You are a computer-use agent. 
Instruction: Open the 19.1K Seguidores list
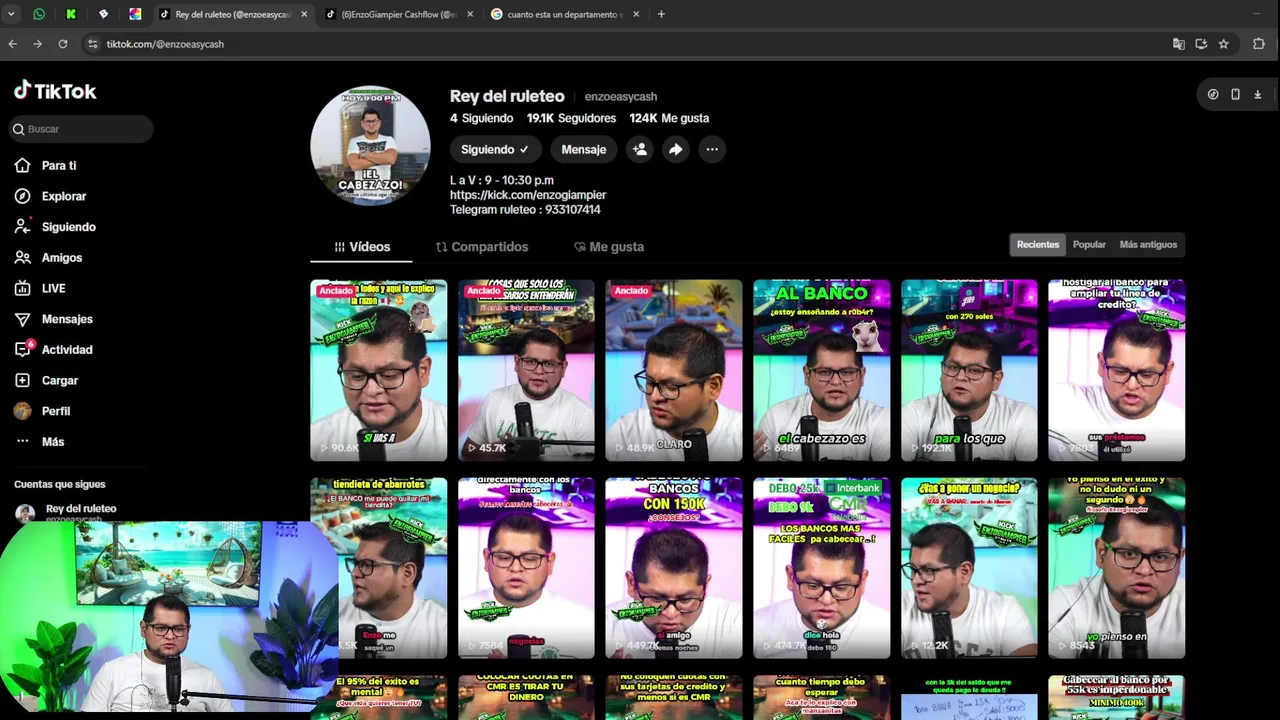571,118
